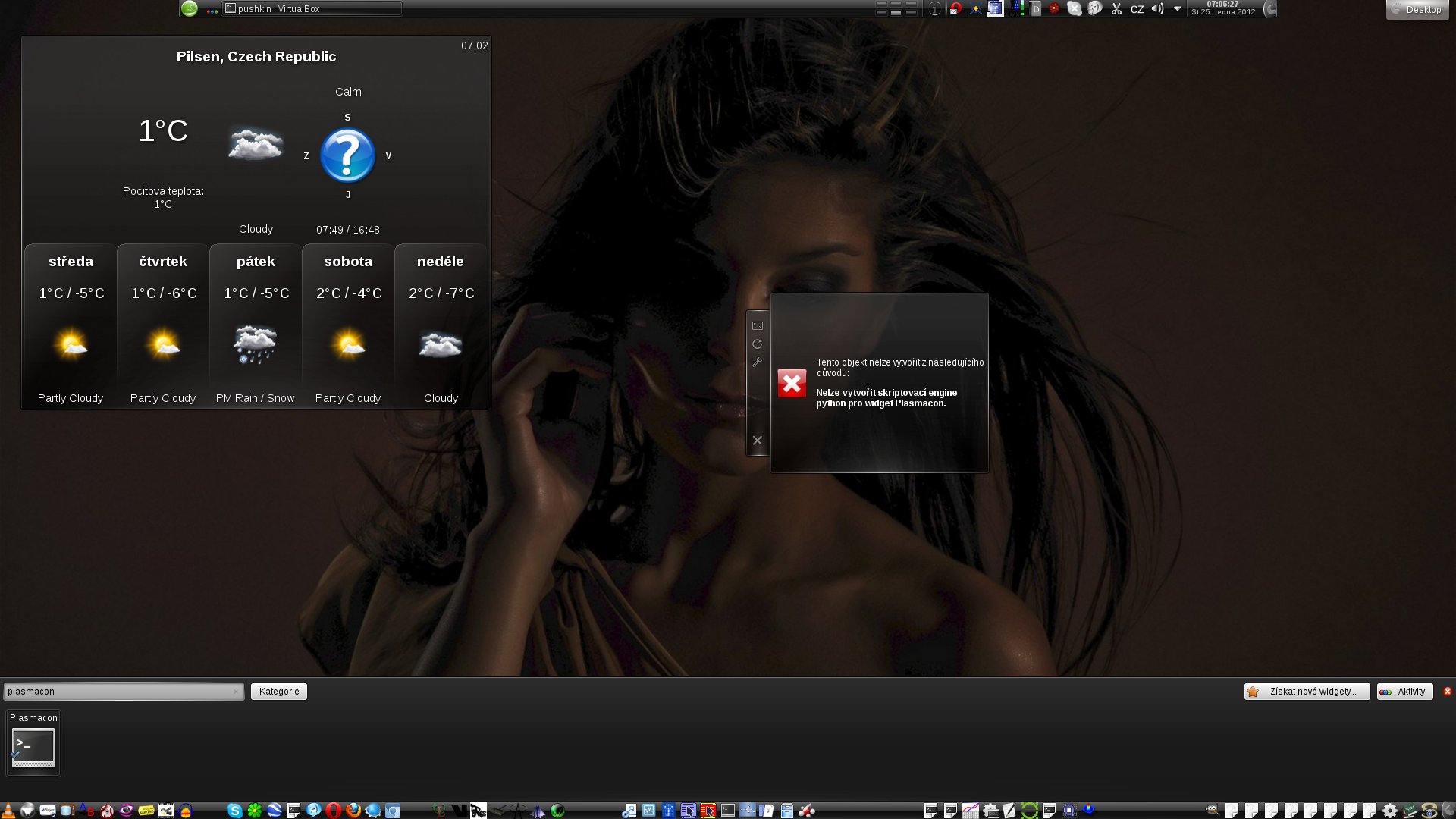Select pushkin : VirtualBox taskbar entry
The image size is (1456, 819).
311,9
